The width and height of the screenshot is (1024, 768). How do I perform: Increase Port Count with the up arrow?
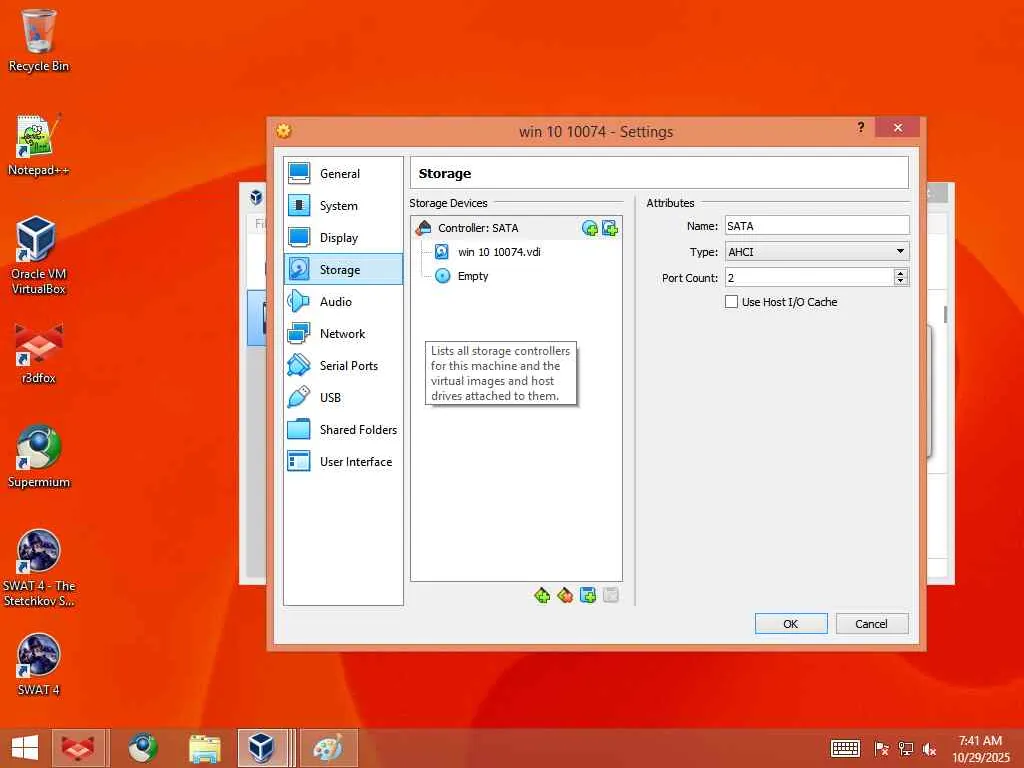901,273
